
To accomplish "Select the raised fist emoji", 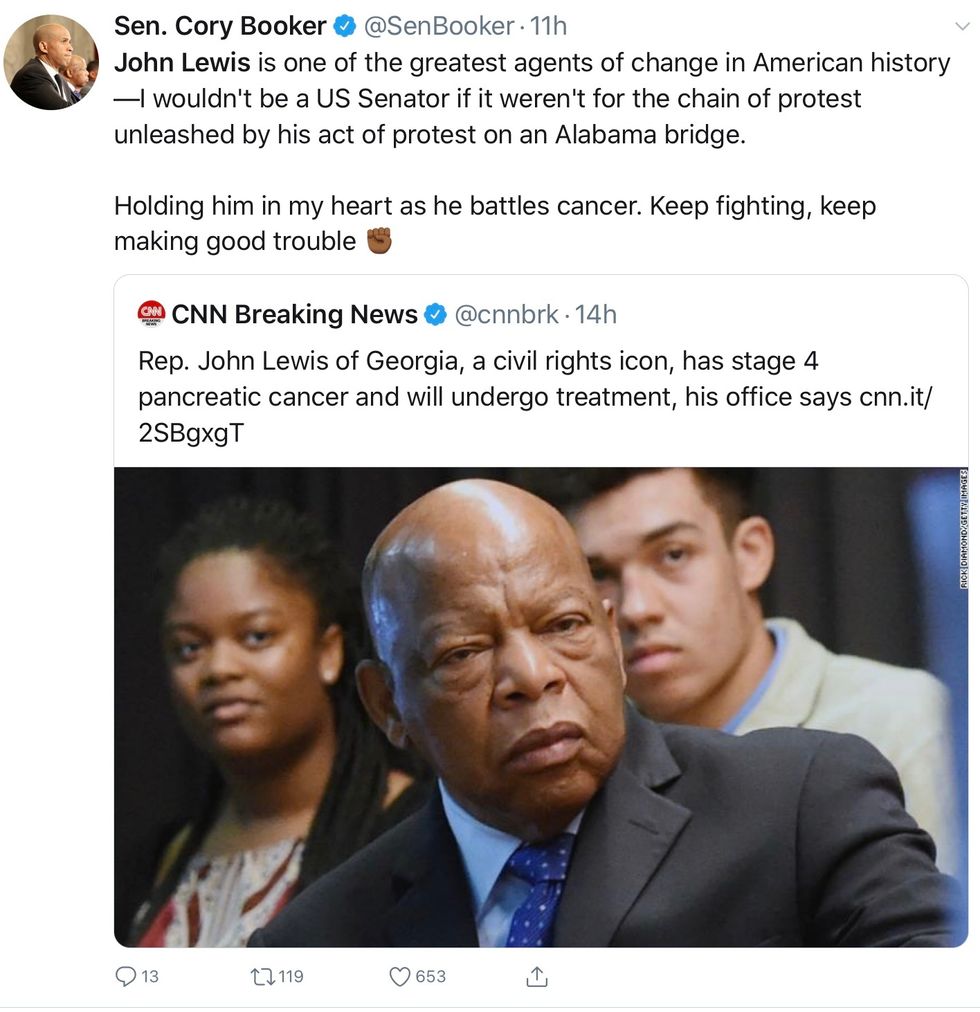I will pos(378,241).
